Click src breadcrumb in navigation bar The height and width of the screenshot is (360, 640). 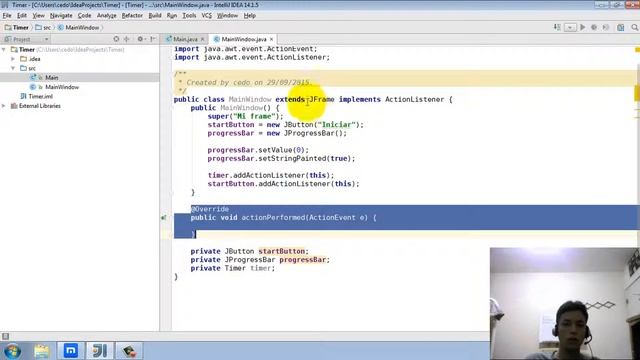[x=43, y=27]
